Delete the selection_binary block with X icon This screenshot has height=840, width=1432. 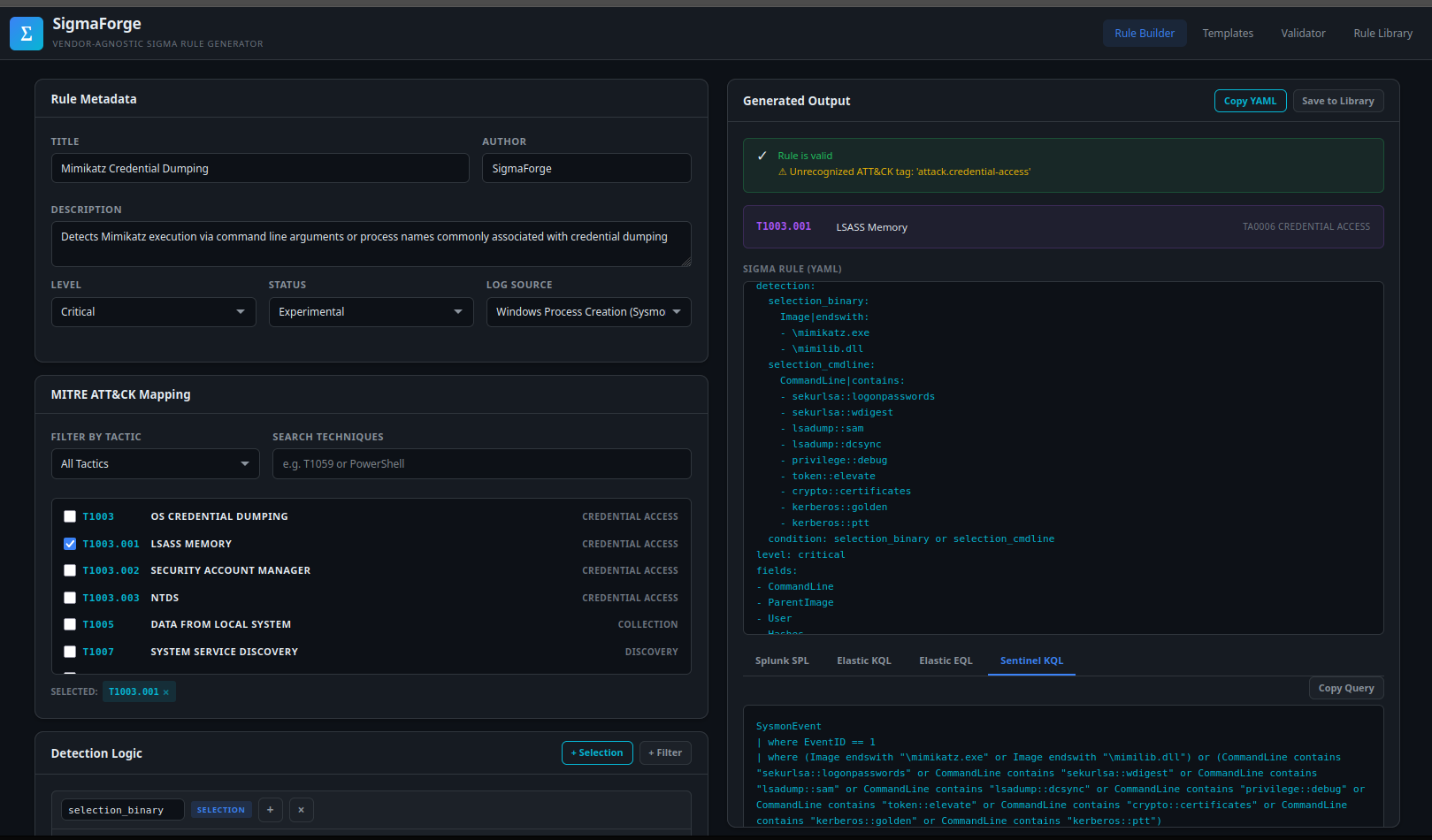301,810
